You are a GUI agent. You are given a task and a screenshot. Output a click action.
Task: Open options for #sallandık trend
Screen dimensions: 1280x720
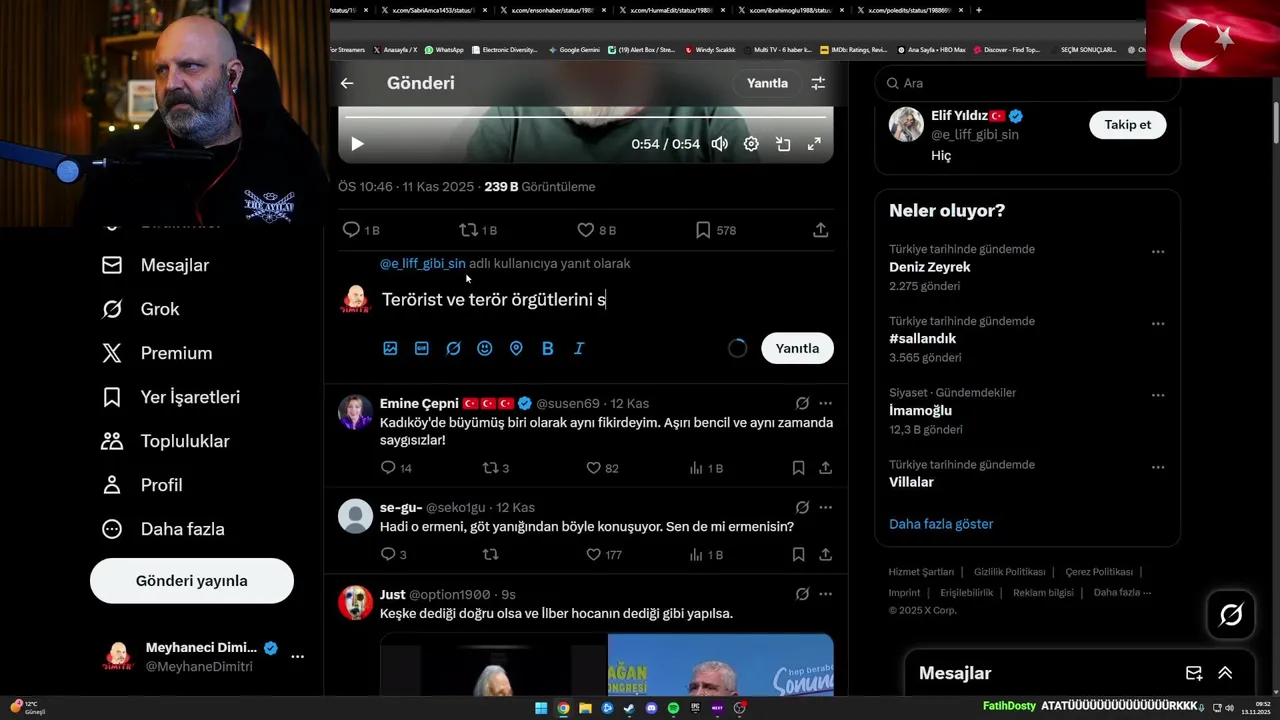pos(1158,324)
